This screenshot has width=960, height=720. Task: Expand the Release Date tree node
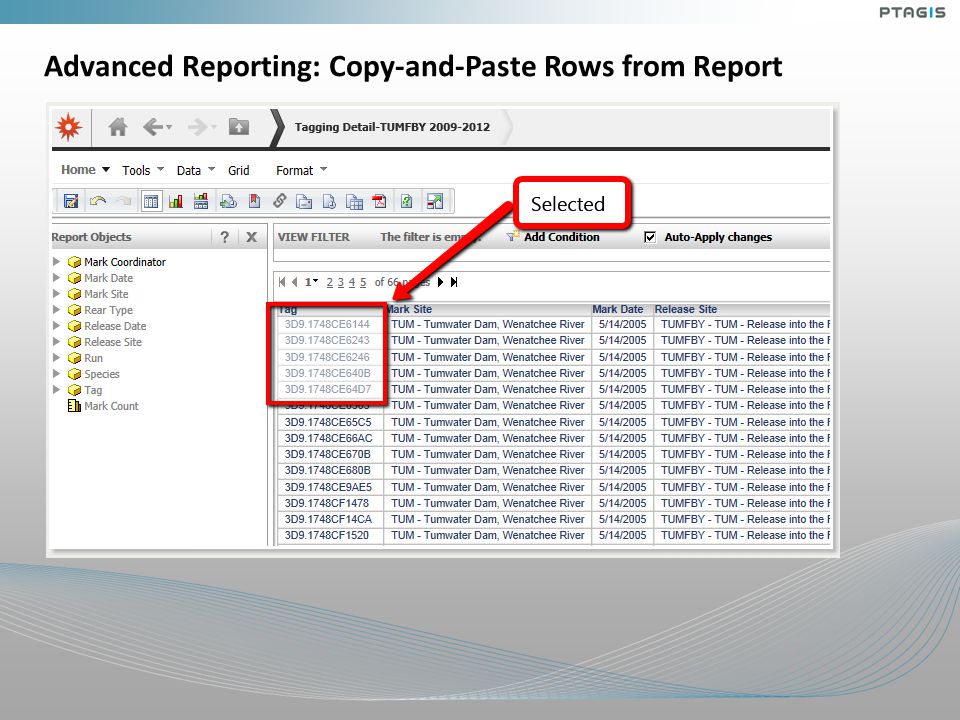pos(56,326)
